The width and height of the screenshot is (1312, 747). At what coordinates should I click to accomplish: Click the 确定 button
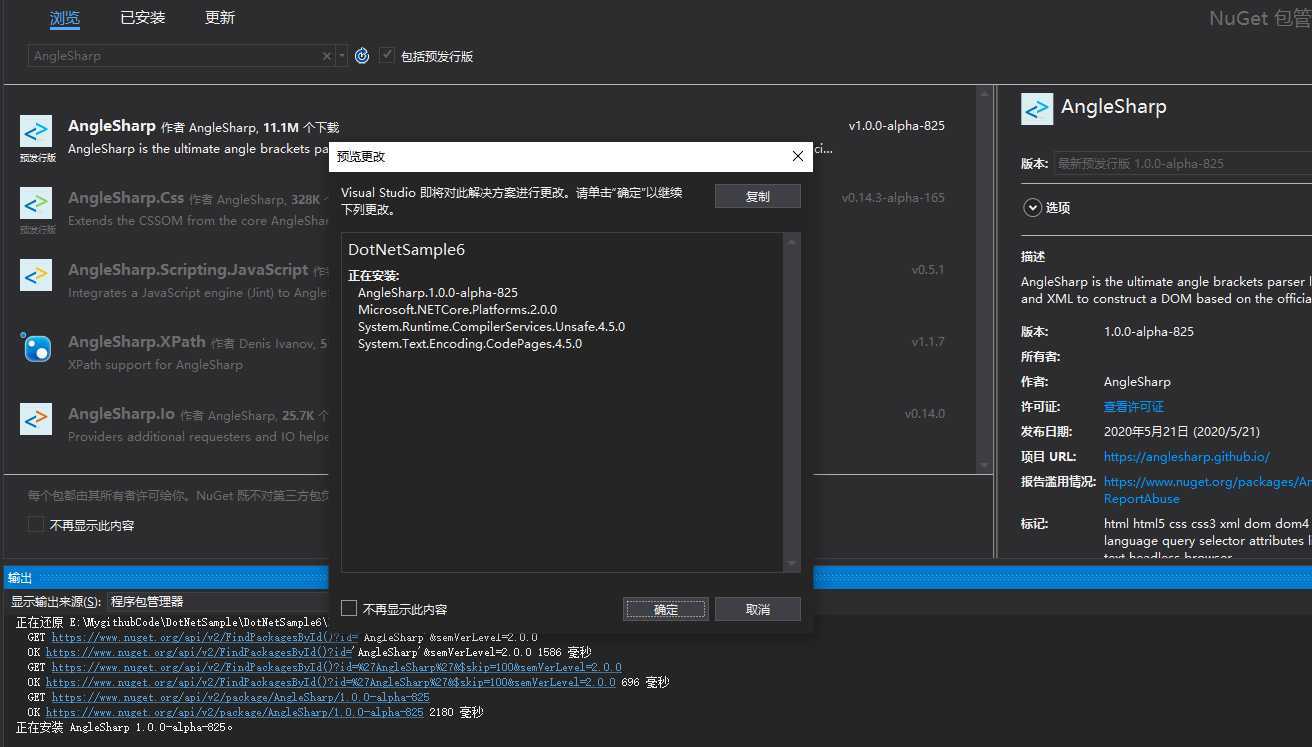[666, 609]
